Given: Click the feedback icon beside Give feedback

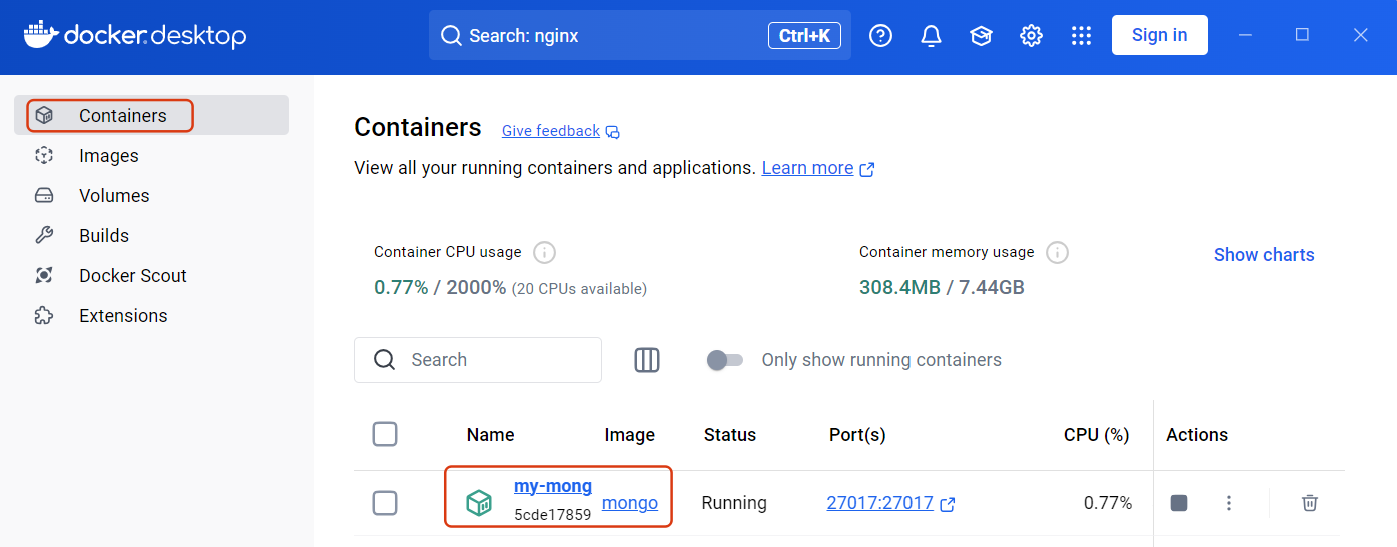Looking at the screenshot, I should point(613,132).
